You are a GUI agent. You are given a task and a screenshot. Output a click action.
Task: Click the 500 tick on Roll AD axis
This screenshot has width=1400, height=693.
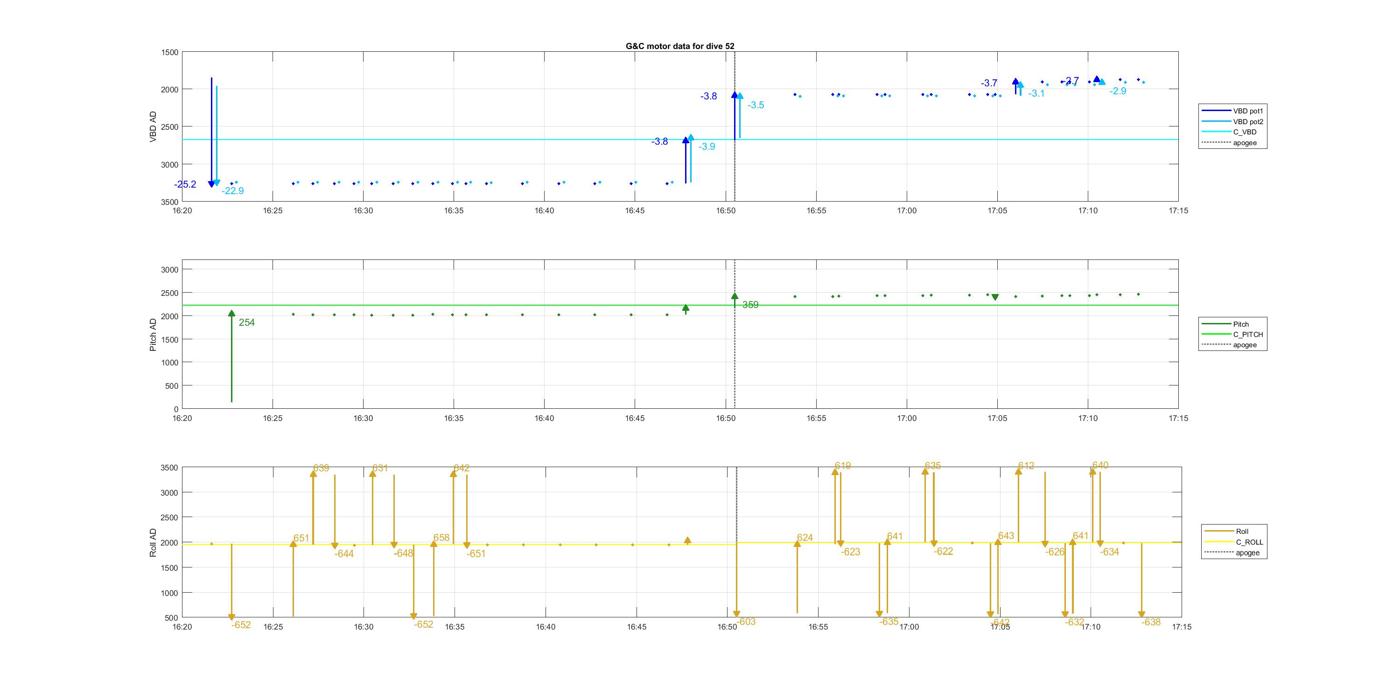pyautogui.click(x=172, y=617)
